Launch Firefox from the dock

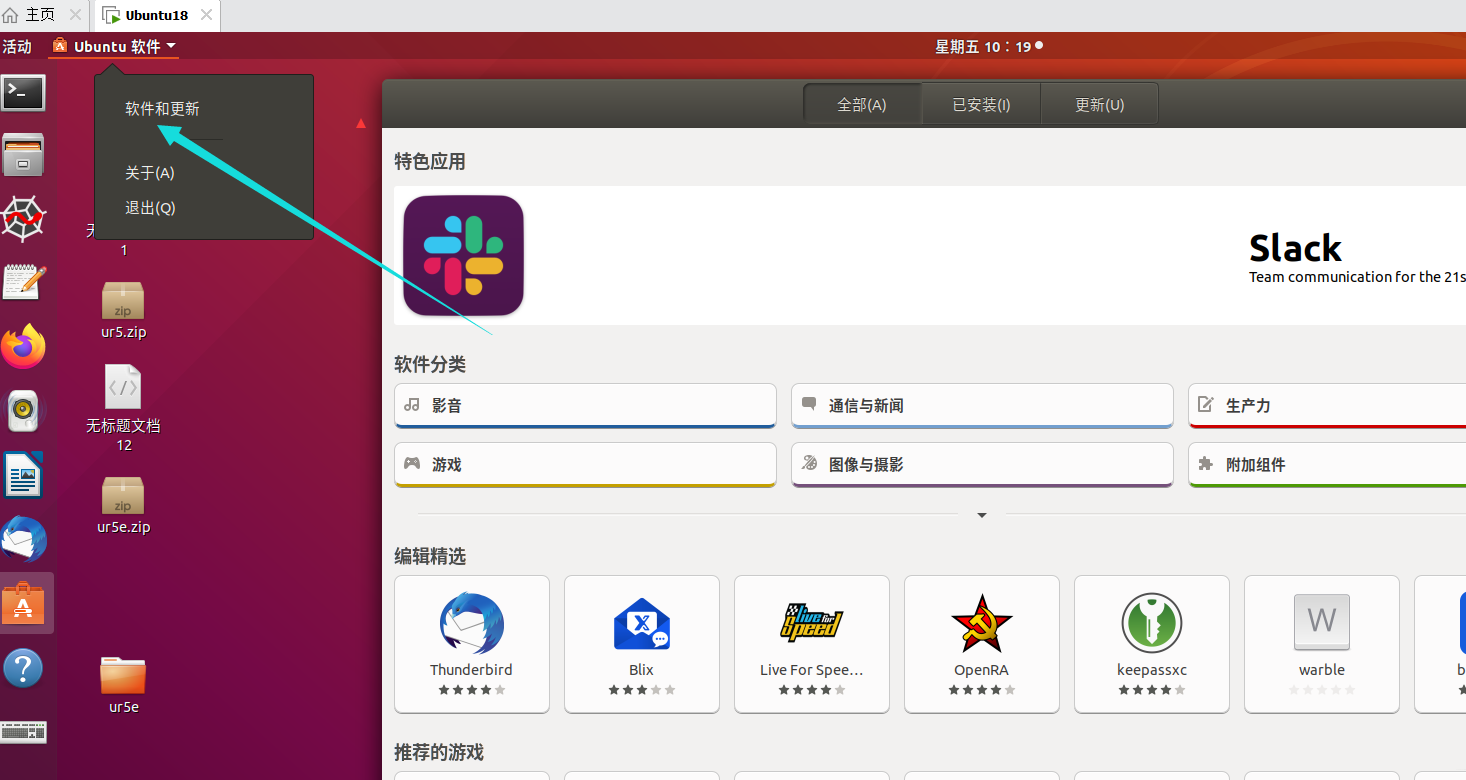23,345
